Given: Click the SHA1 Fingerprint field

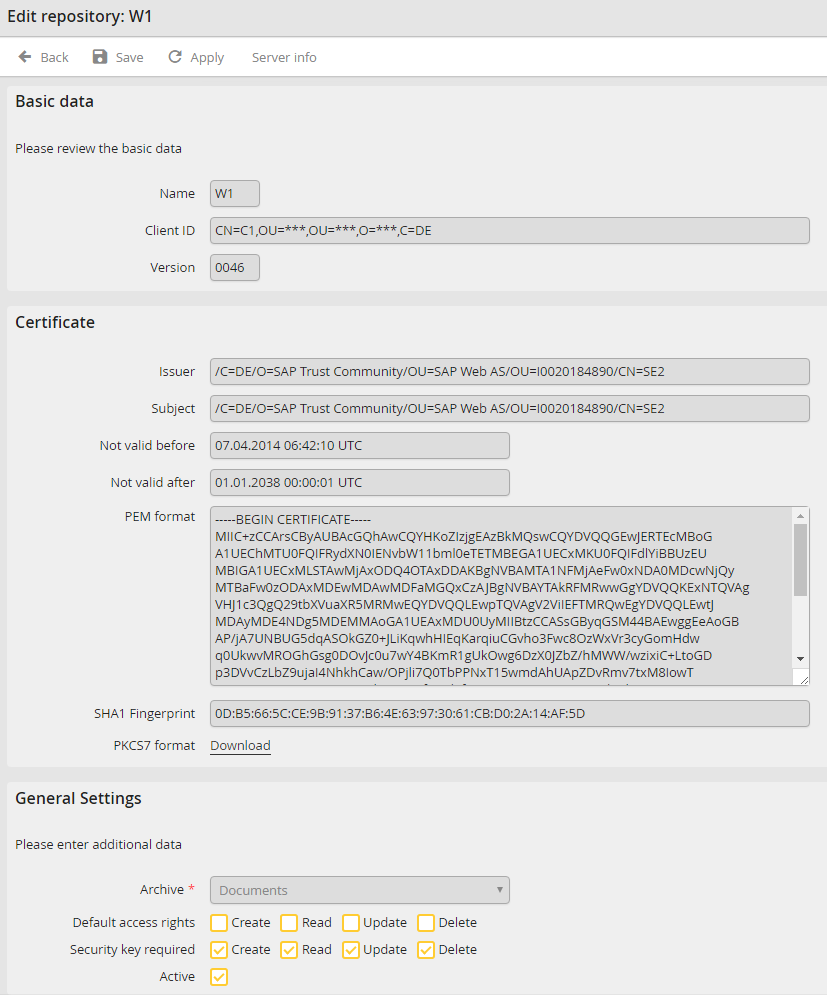Looking at the screenshot, I should [x=510, y=713].
